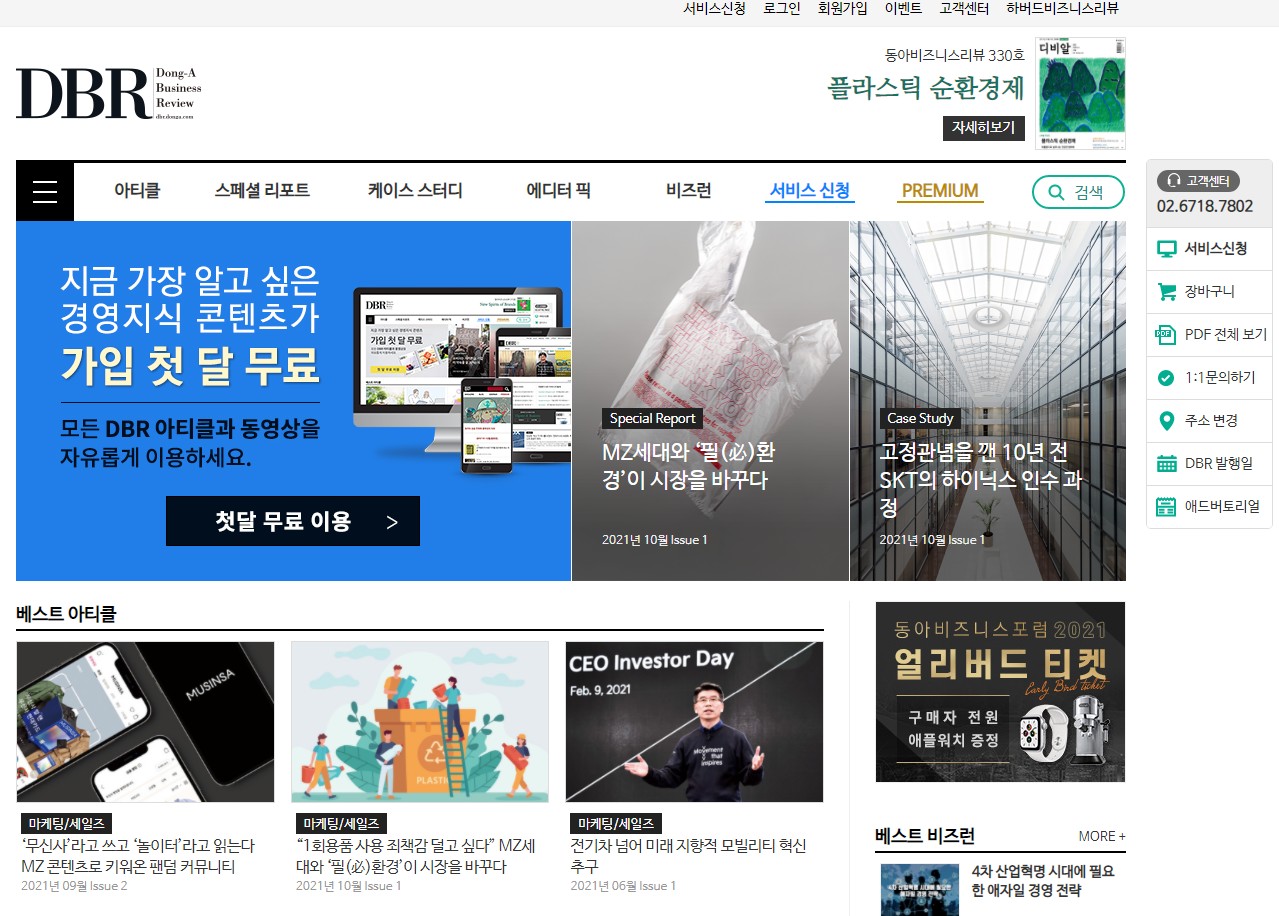Click the DBR Dong-A Business Review logo

[x=109, y=94]
